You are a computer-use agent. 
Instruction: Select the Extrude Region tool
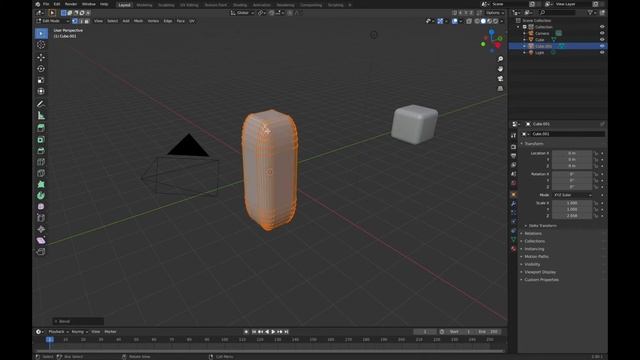[41, 128]
